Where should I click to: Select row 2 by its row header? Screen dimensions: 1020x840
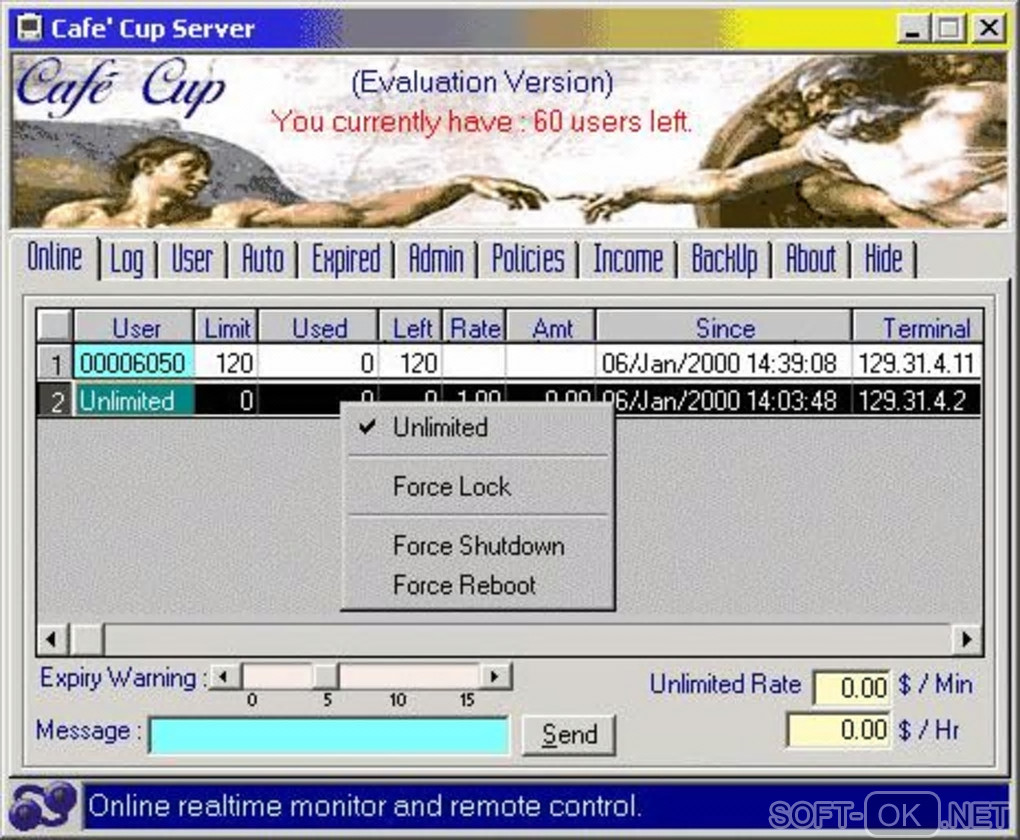[x=55, y=400]
